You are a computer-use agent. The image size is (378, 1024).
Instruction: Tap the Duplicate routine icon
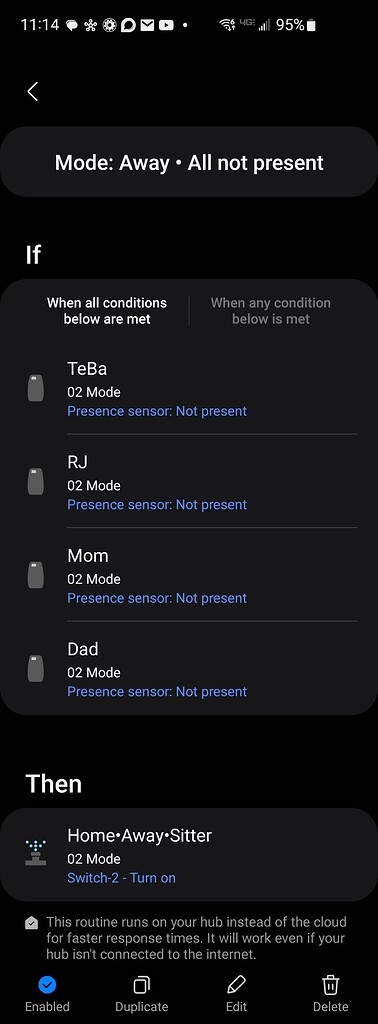coord(142,984)
